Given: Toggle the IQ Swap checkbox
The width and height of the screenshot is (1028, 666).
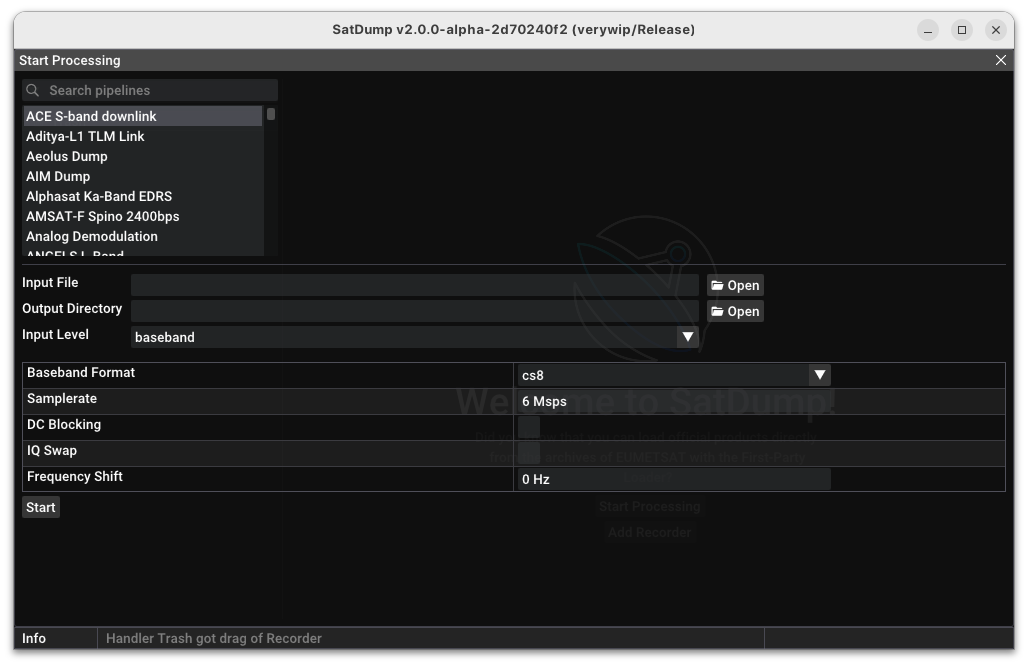Looking at the screenshot, I should pos(529,452).
